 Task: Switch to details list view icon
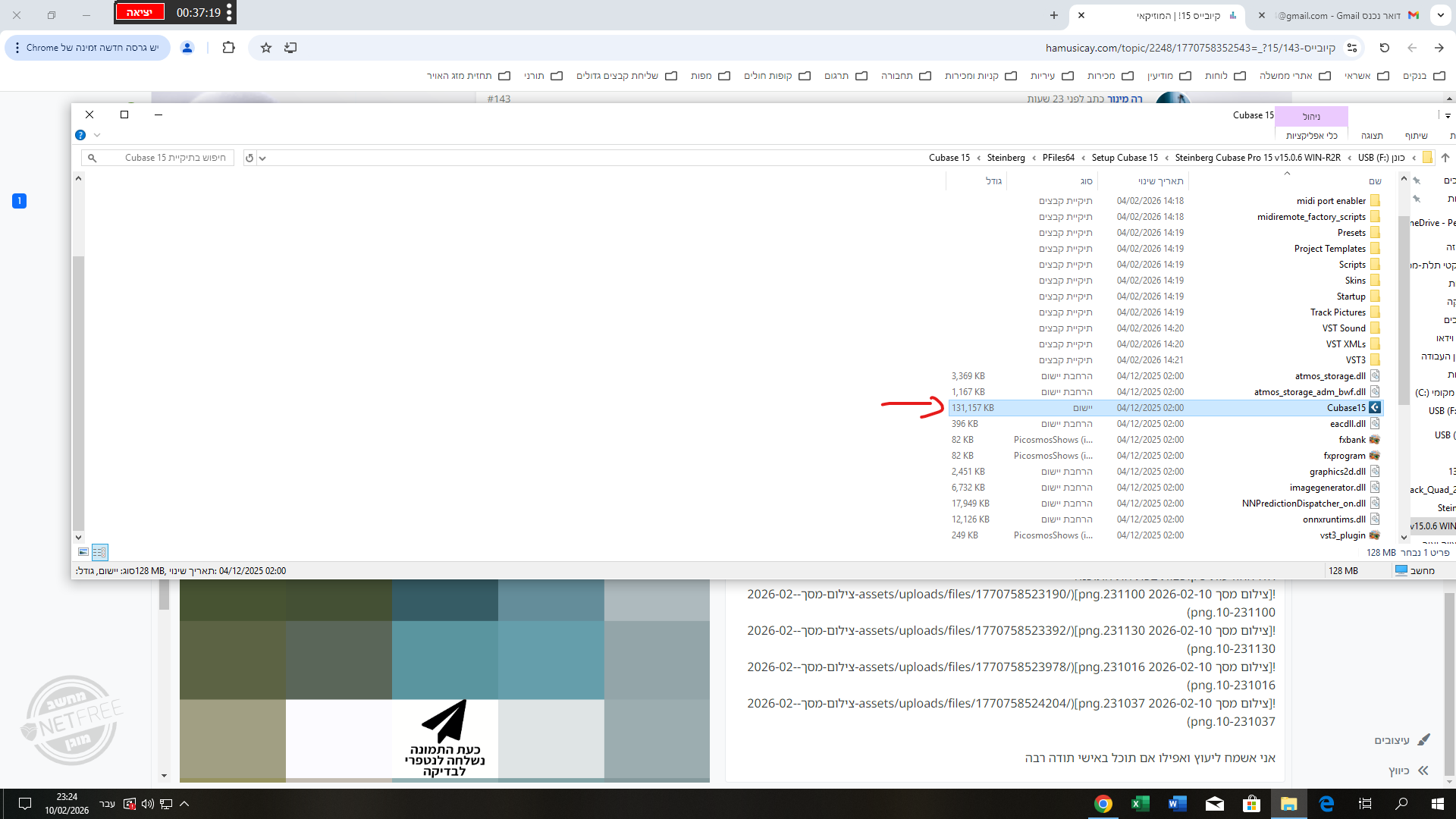pyautogui.click(x=99, y=552)
